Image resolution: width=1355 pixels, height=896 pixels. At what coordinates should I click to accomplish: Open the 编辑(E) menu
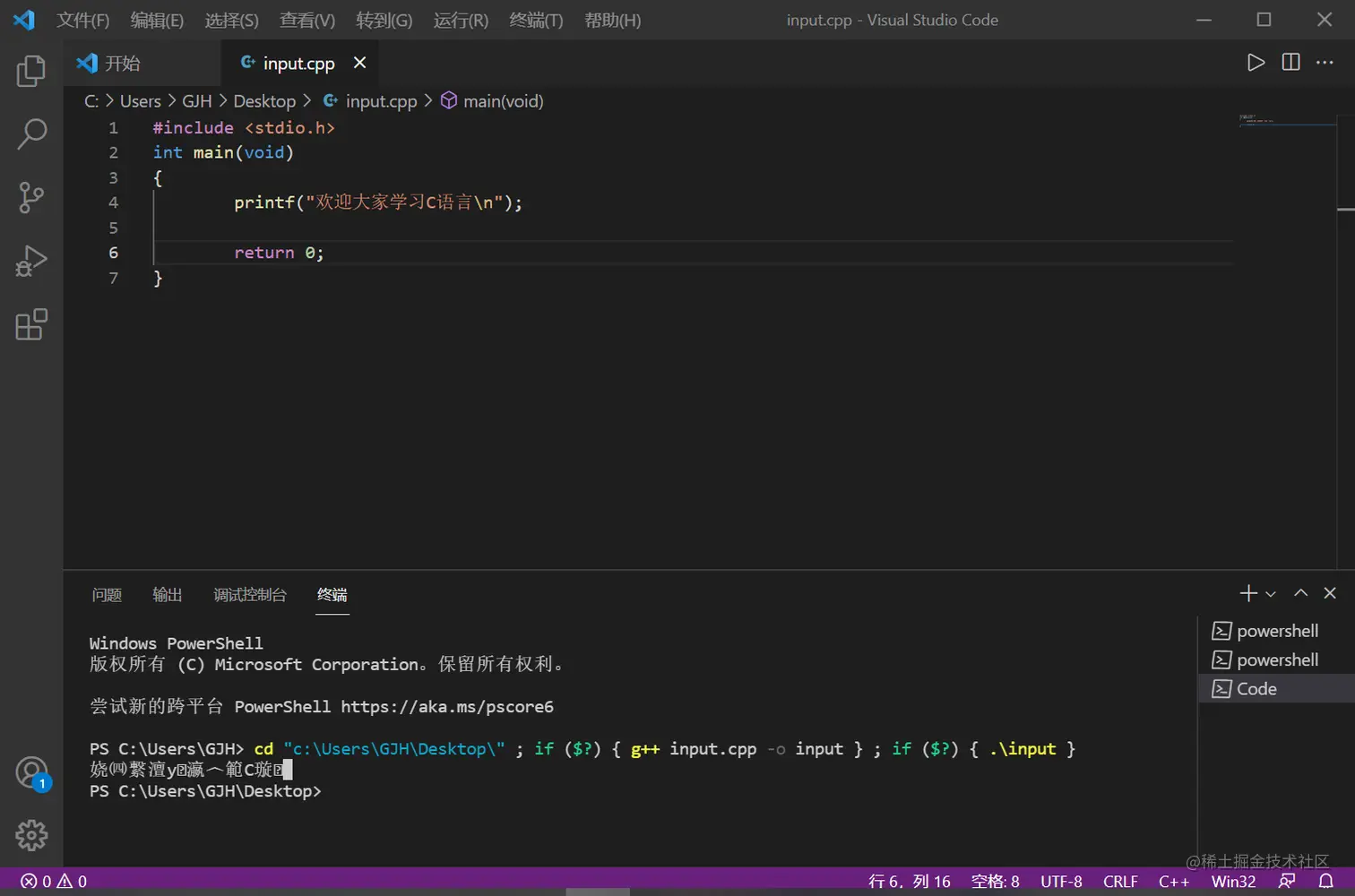(157, 20)
